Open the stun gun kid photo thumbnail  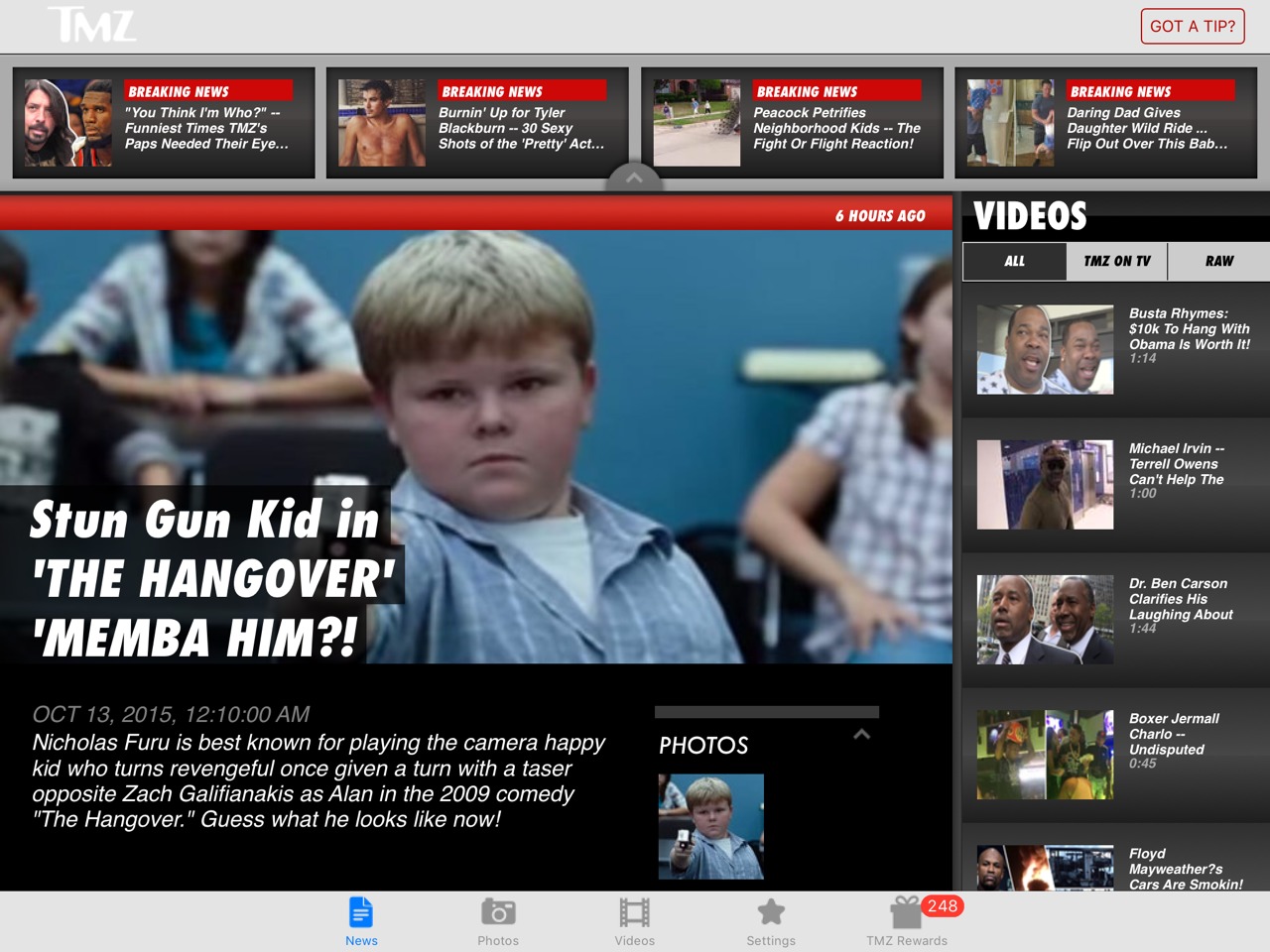pyautogui.click(x=710, y=826)
